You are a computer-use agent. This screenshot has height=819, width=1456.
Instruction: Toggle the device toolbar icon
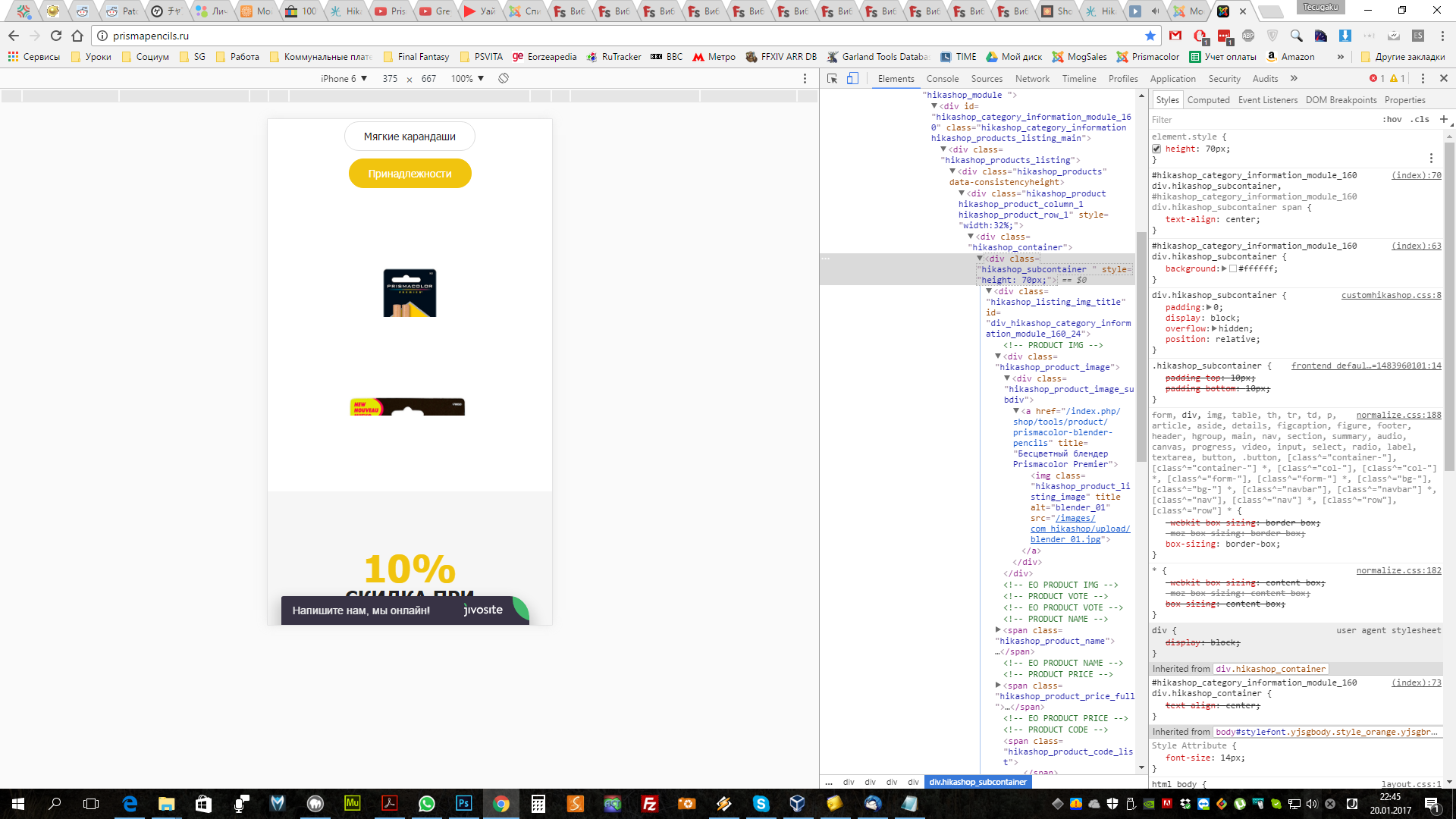point(852,79)
